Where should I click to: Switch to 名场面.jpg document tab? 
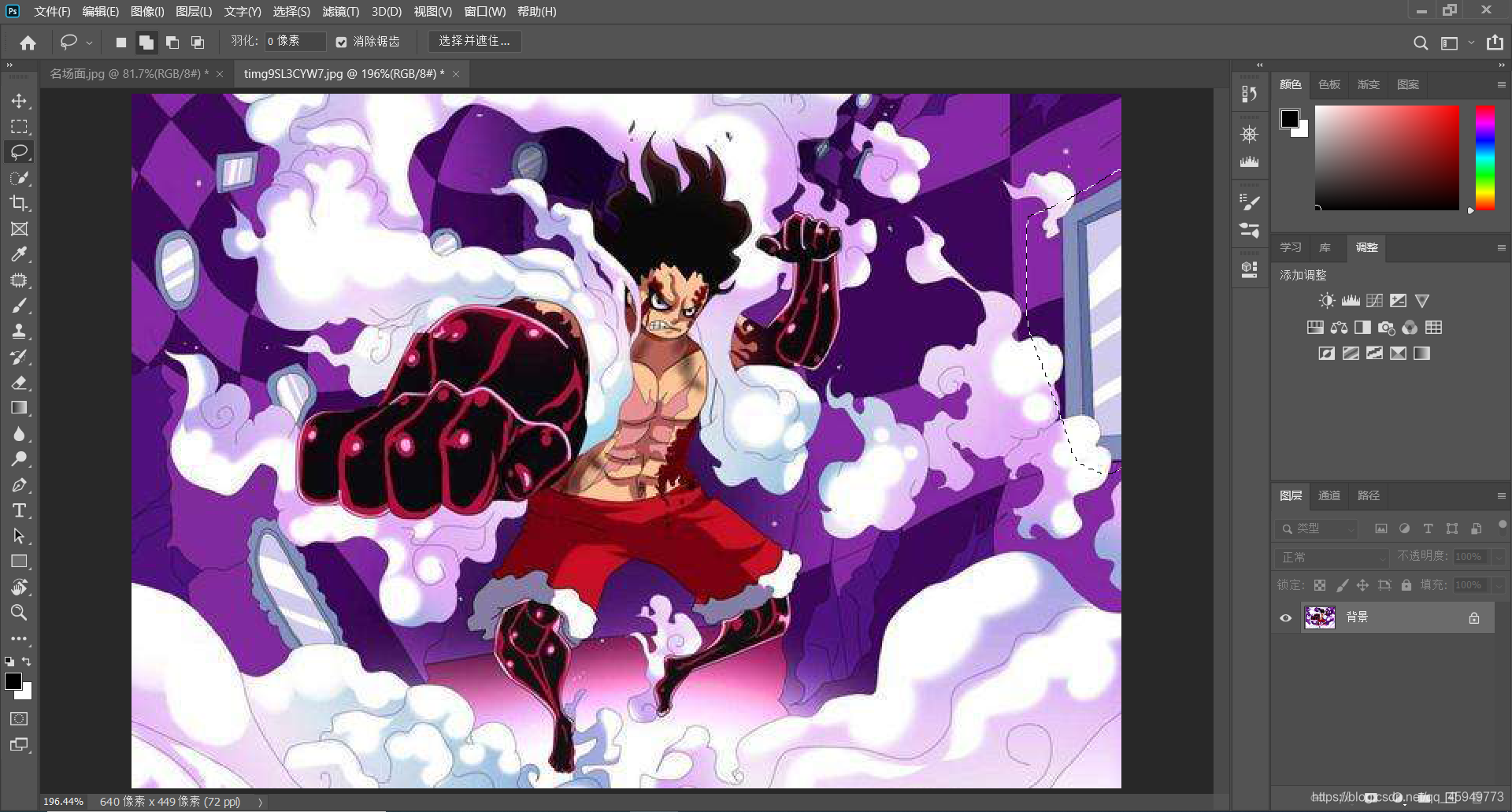[129, 73]
